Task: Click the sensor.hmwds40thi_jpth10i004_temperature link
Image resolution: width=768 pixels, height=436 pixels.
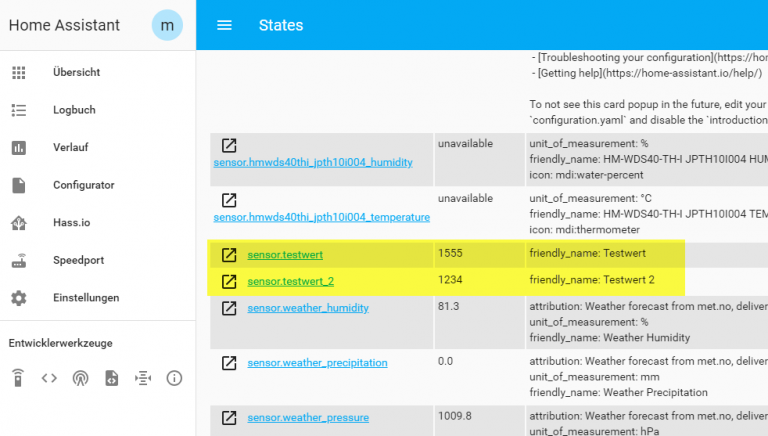Action: click(x=321, y=217)
